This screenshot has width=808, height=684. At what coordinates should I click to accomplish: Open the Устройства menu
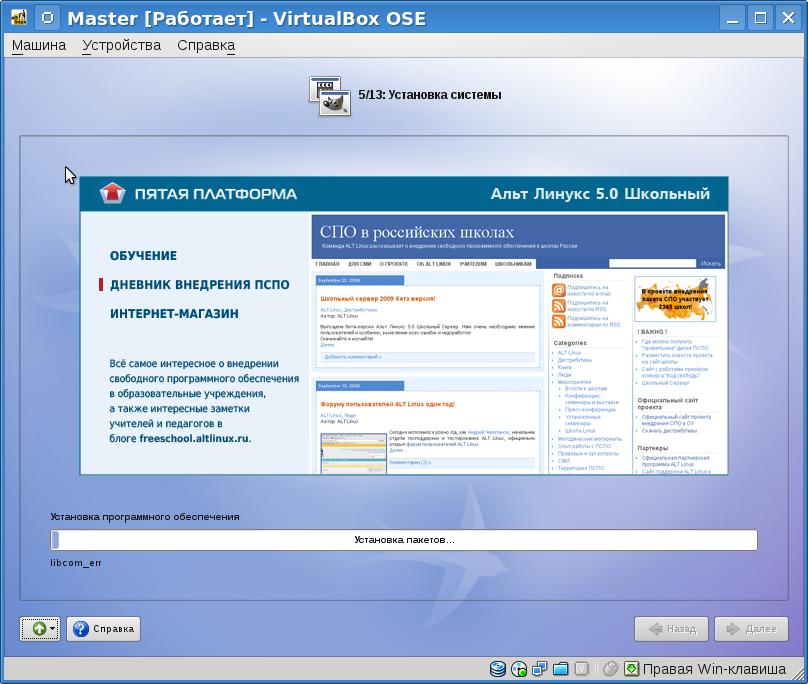click(x=121, y=45)
